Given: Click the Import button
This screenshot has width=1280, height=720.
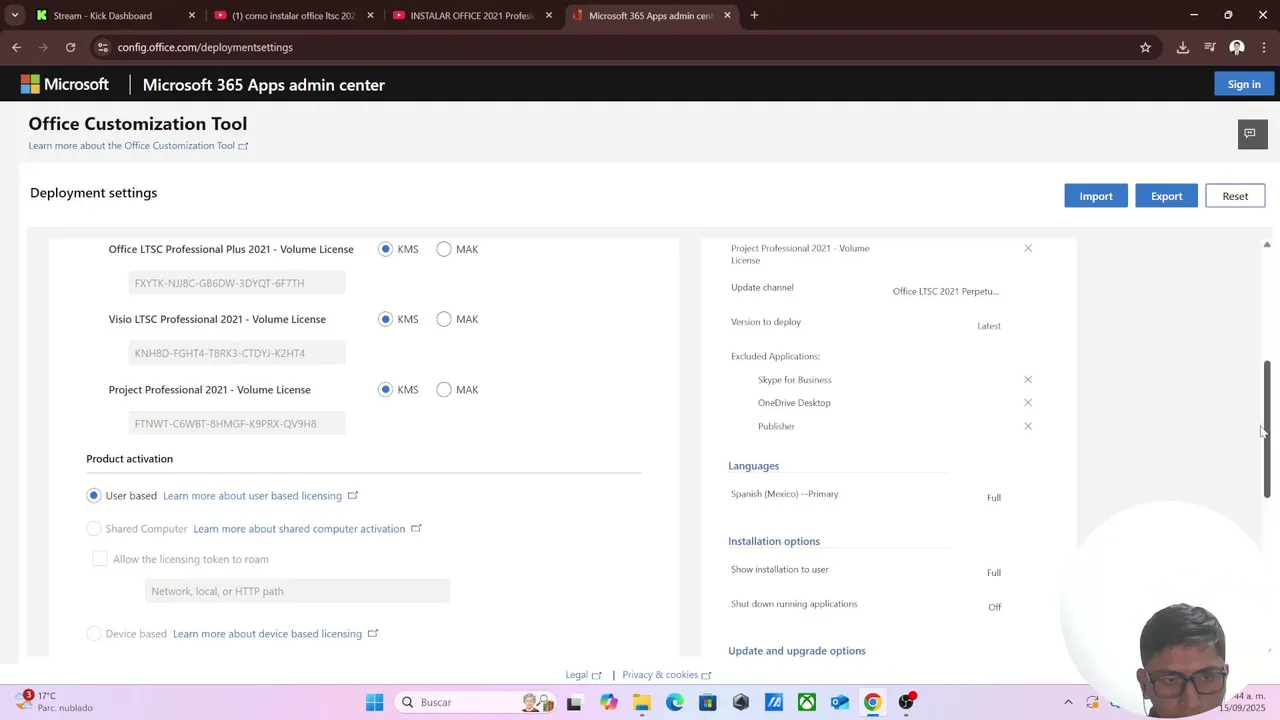Looking at the screenshot, I should [x=1096, y=196].
